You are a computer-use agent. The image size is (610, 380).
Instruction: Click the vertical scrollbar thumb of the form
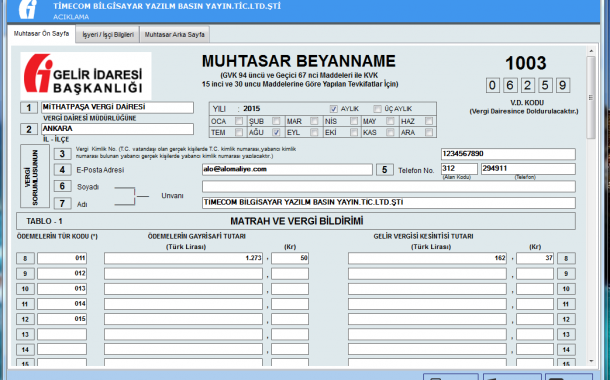click(591, 97)
